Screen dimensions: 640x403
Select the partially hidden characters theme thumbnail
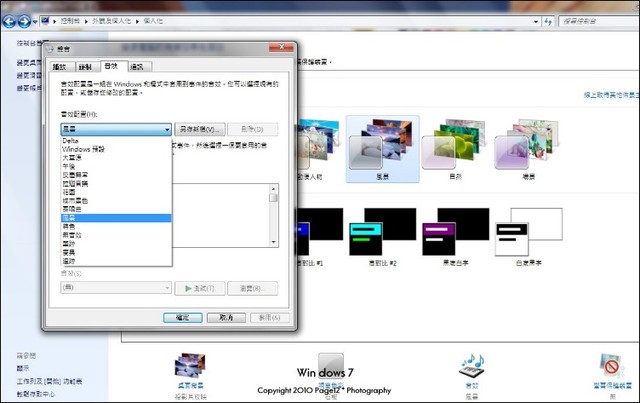click(x=318, y=149)
